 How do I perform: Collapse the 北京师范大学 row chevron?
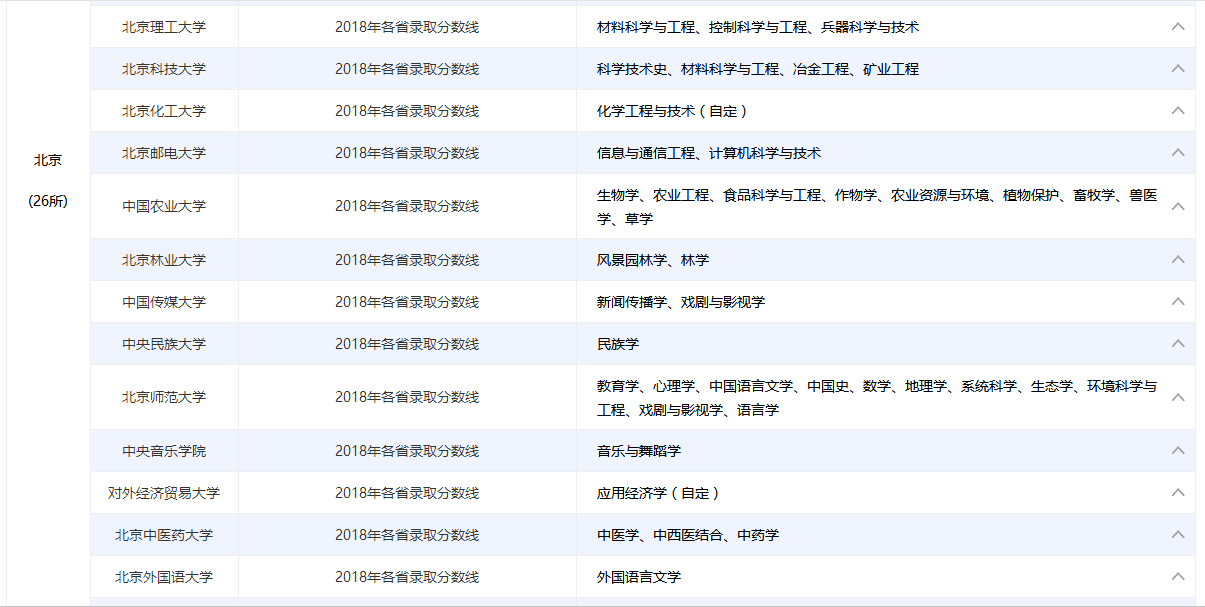click(x=1178, y=397)
